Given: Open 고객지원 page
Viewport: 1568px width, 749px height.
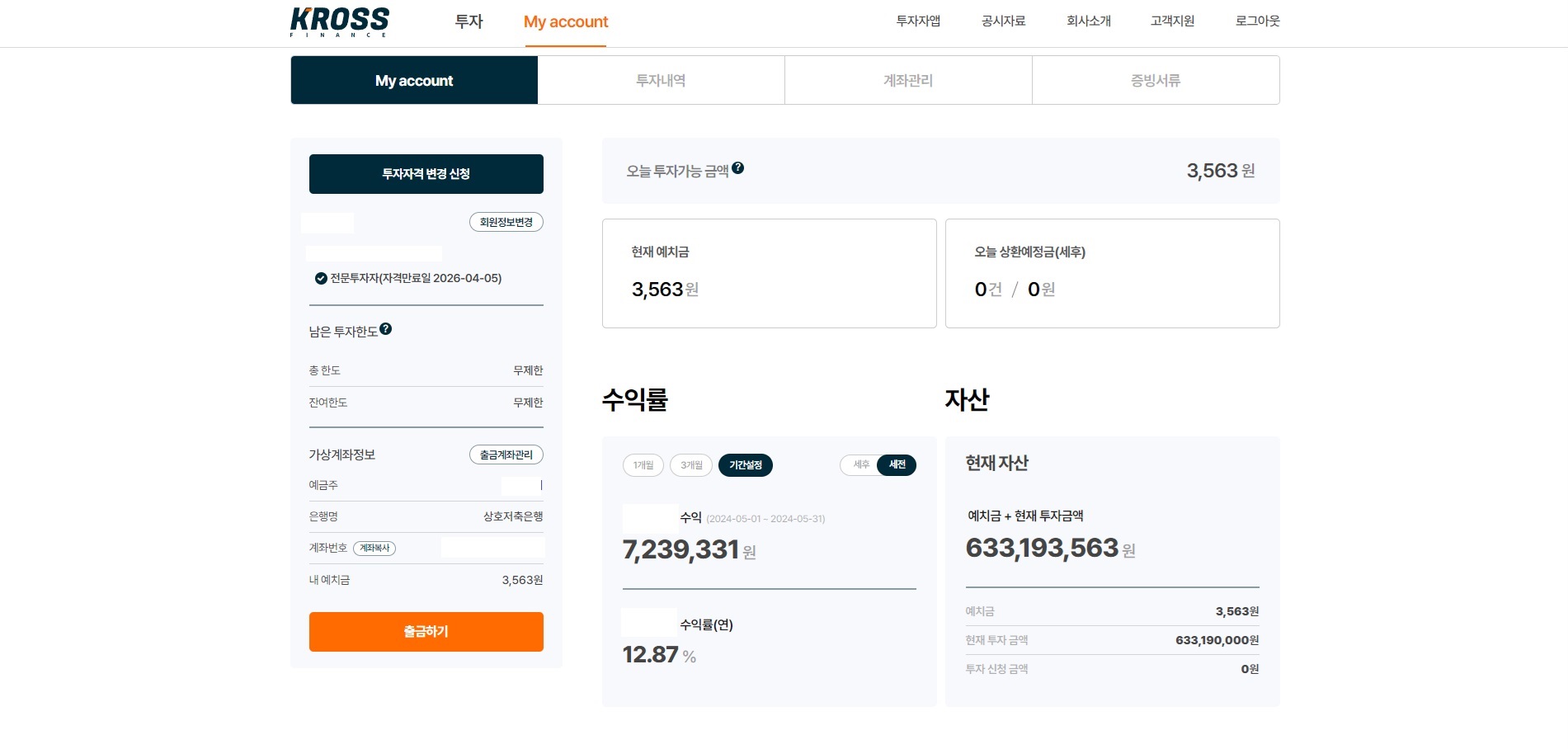Looking at the screenshot, I should [1172, 21].
